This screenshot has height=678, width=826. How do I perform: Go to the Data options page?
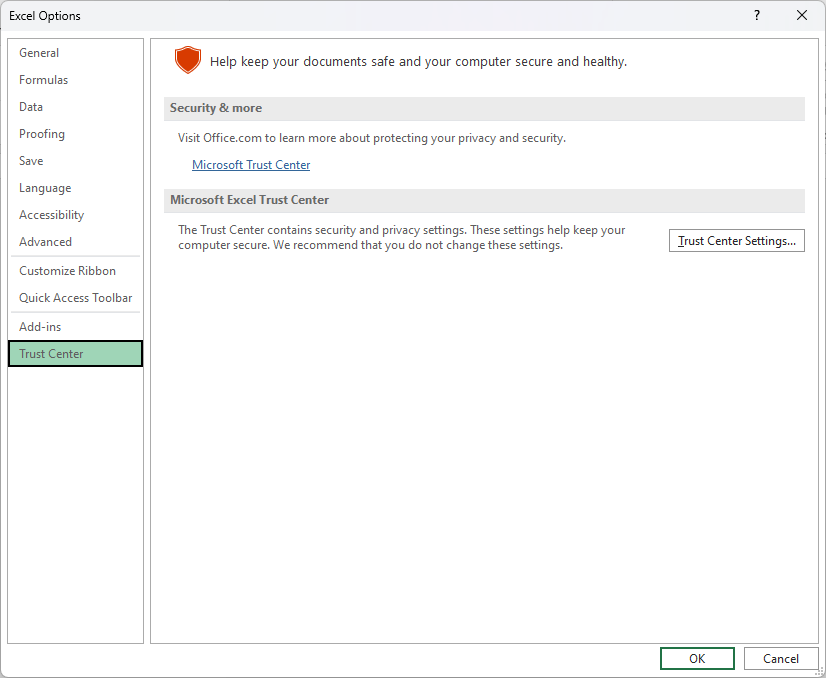click(75, 106)
